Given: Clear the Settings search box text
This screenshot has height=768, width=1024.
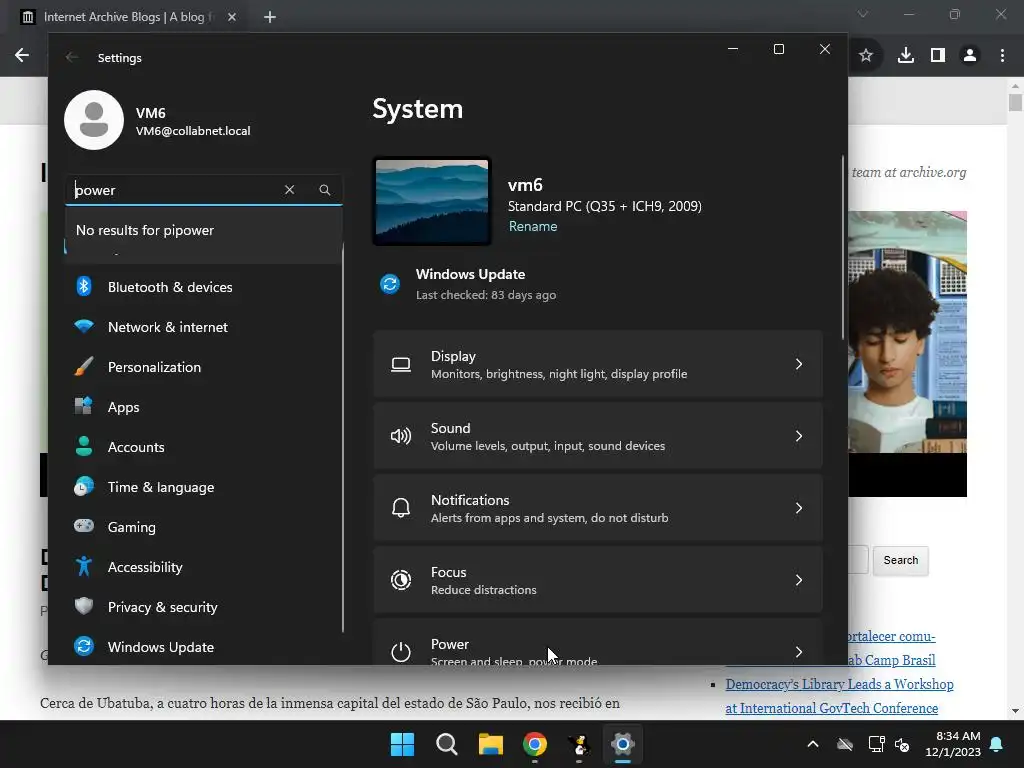Looking at the screenshot, I should (289, 189).
